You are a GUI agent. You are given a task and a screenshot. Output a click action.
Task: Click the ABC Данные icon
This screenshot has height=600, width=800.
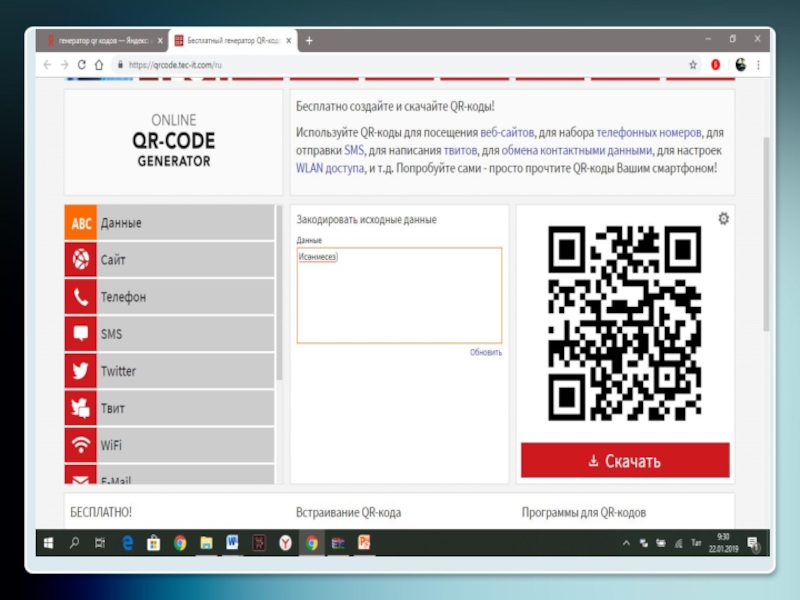80,223
